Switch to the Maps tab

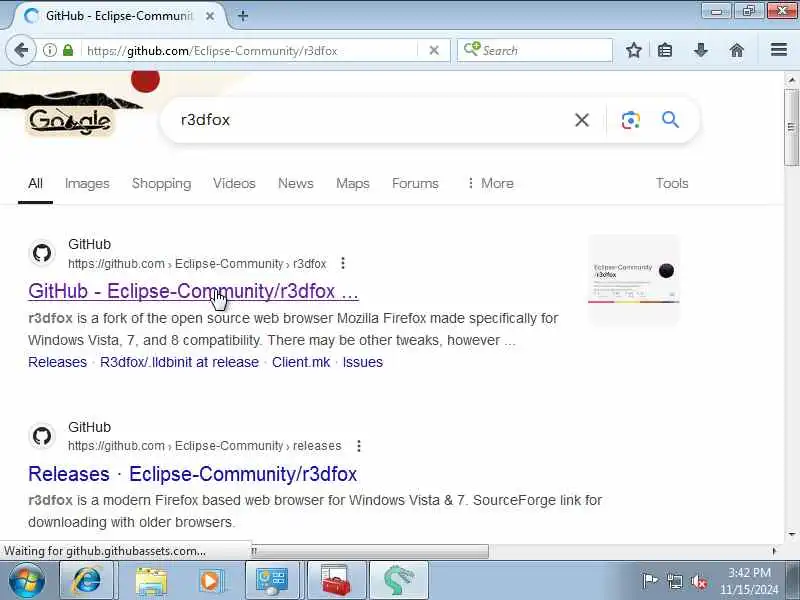(353, 184)
